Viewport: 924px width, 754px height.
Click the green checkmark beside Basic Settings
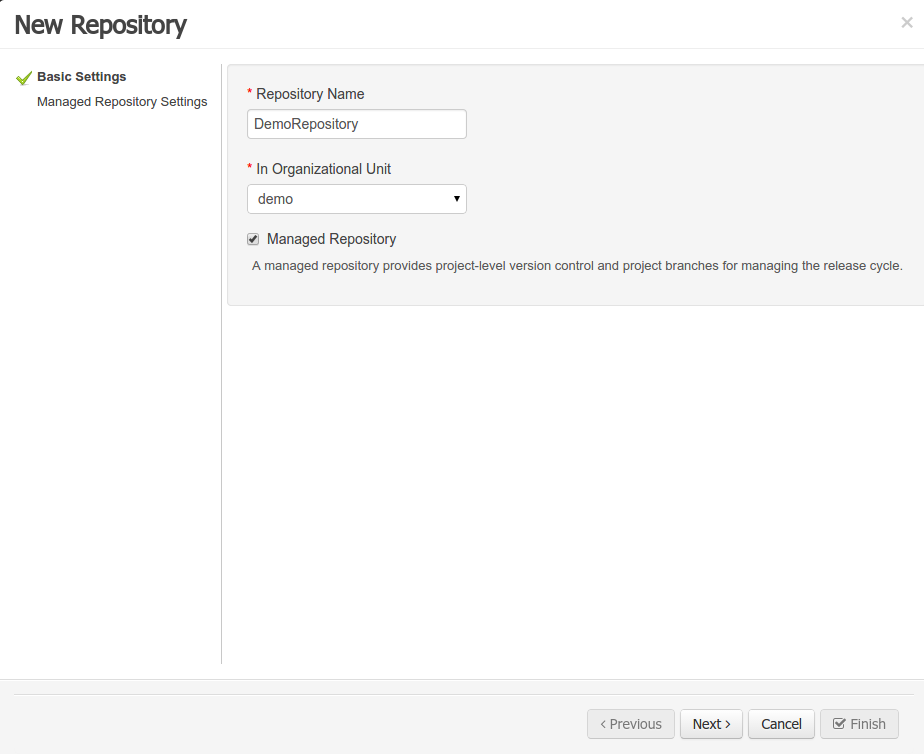tap(24, 78)
